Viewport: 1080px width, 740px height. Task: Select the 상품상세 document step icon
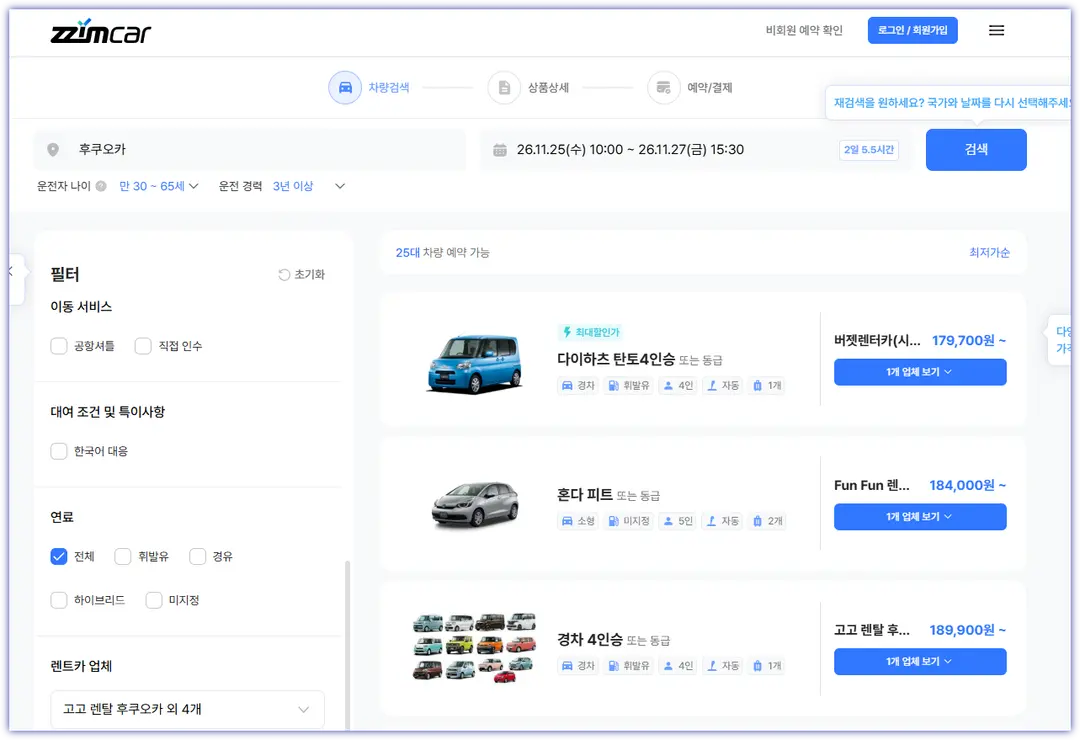click(x=504, y=88)
